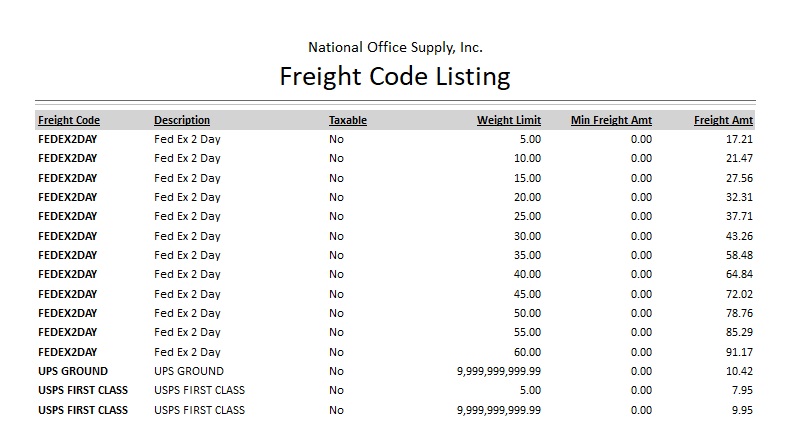The height and width of the screenshot is (442, 802).
Task: Click the Taxable column header
Action: (348, 121)
